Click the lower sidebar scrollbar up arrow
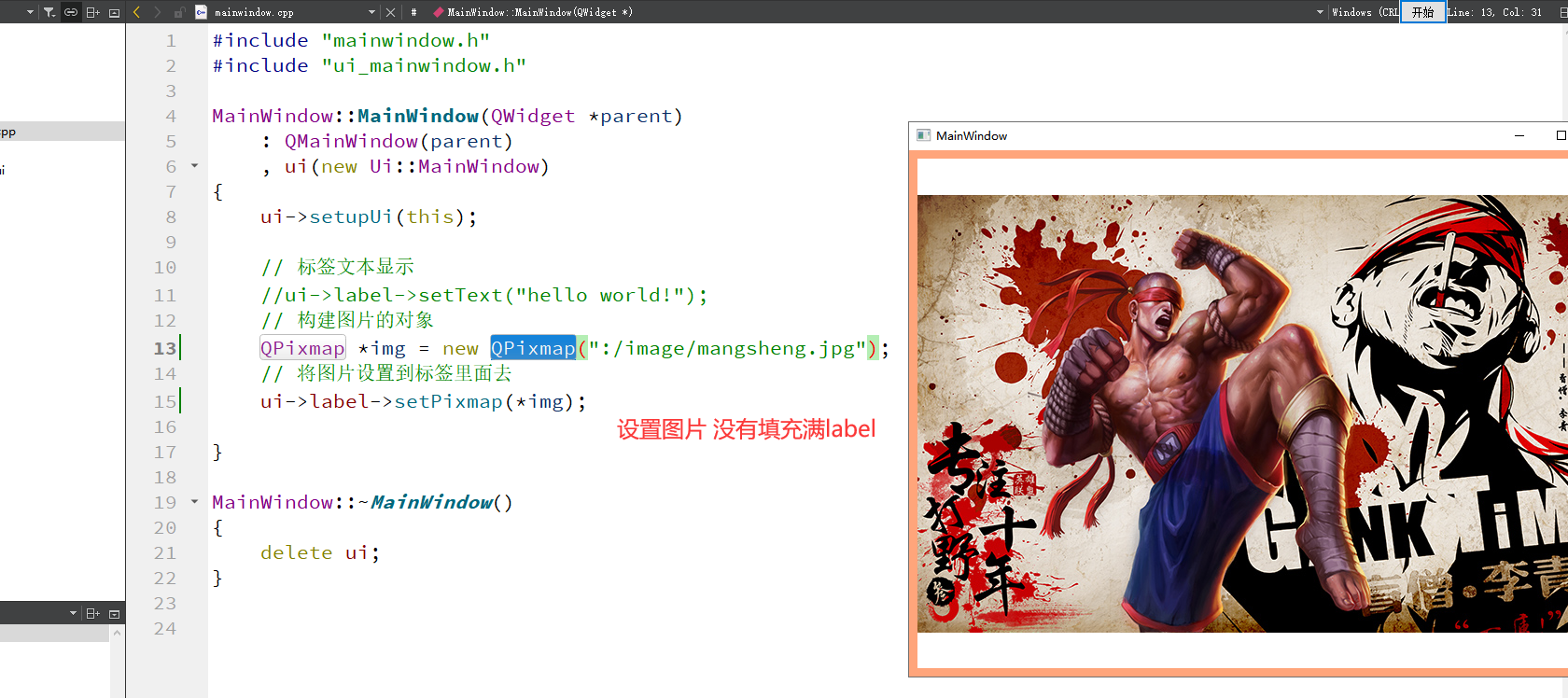 117,633
